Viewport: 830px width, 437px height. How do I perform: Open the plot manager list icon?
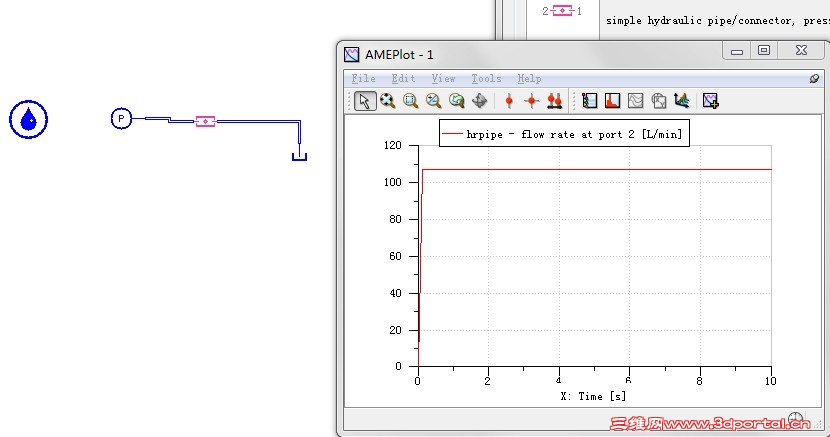589,101
